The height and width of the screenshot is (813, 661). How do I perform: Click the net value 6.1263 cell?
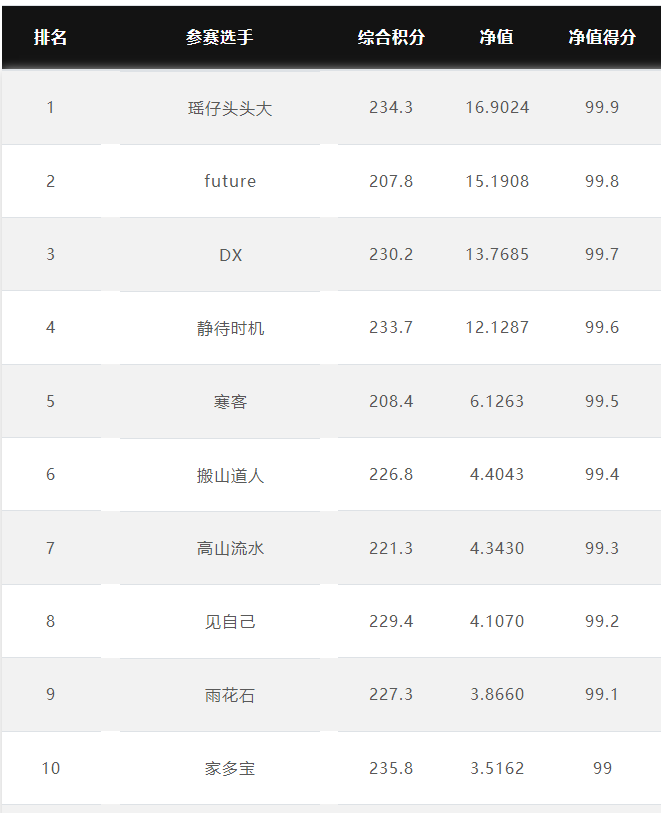click(497, 401)
